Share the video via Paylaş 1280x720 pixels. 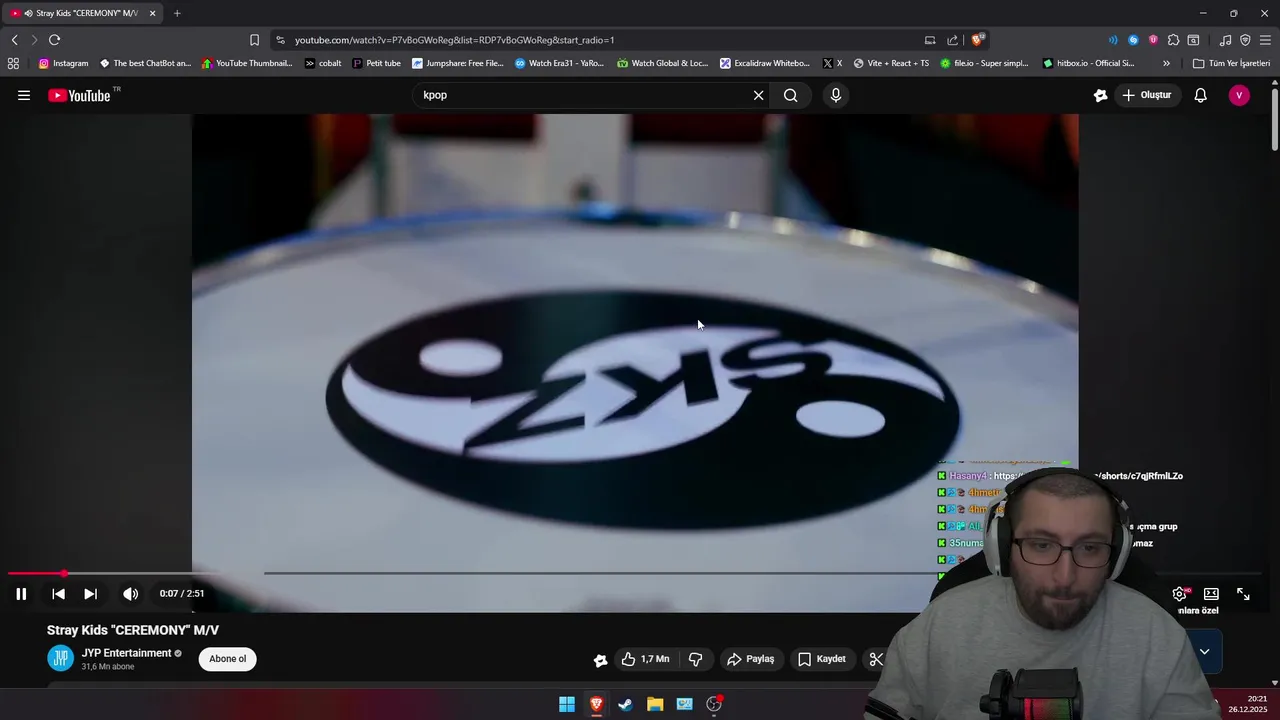point(751,659)
